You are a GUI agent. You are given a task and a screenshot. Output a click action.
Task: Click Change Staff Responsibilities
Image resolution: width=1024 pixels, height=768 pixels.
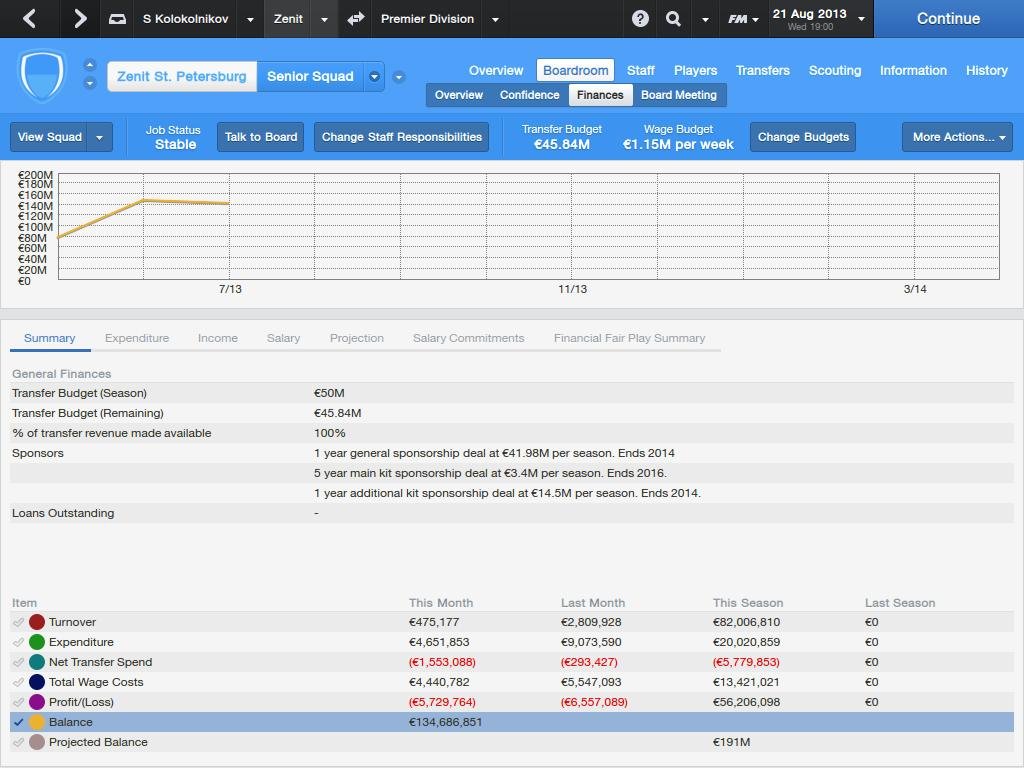pos(402,137)
